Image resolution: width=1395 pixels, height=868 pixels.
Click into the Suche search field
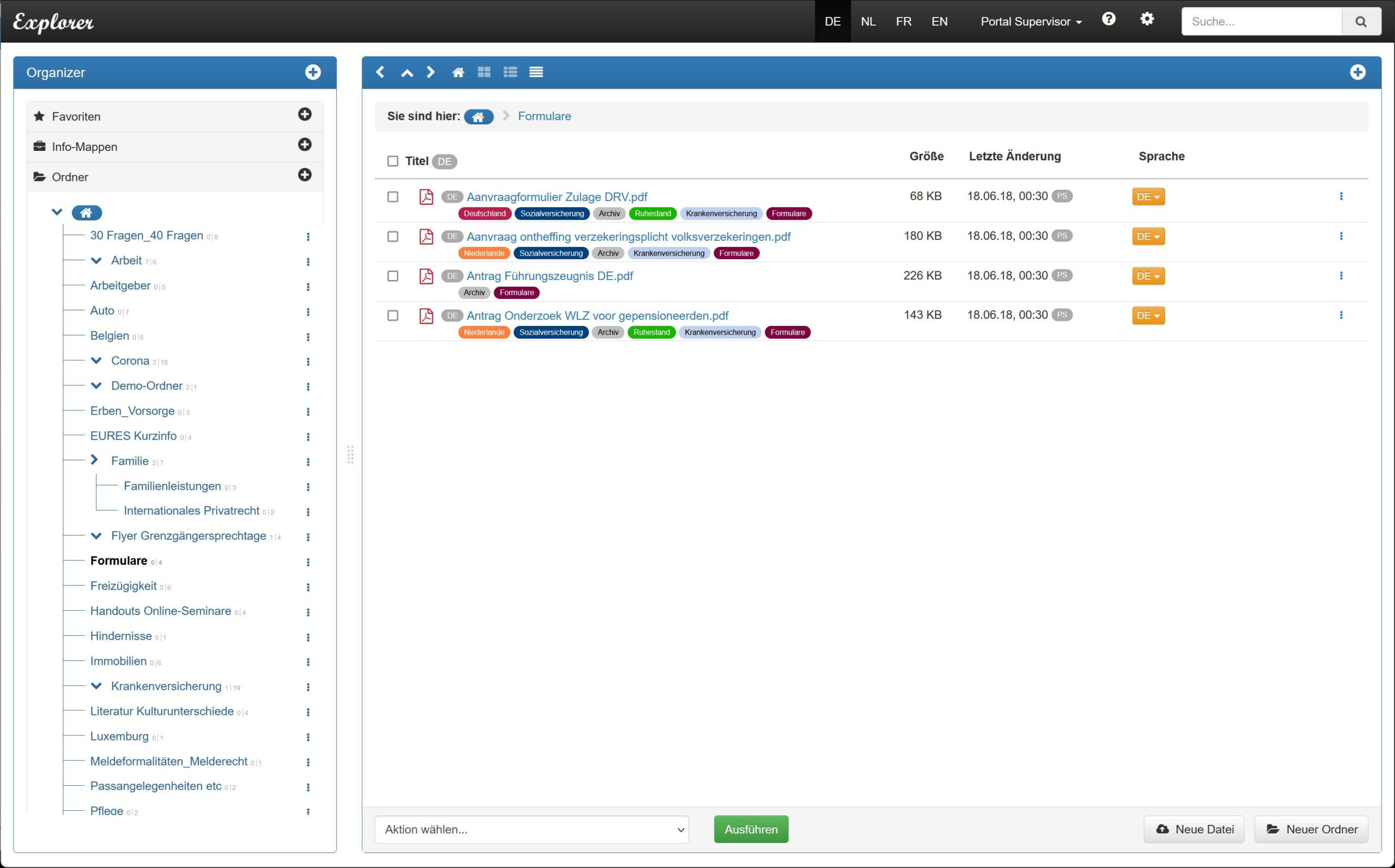click(1261, 22)
